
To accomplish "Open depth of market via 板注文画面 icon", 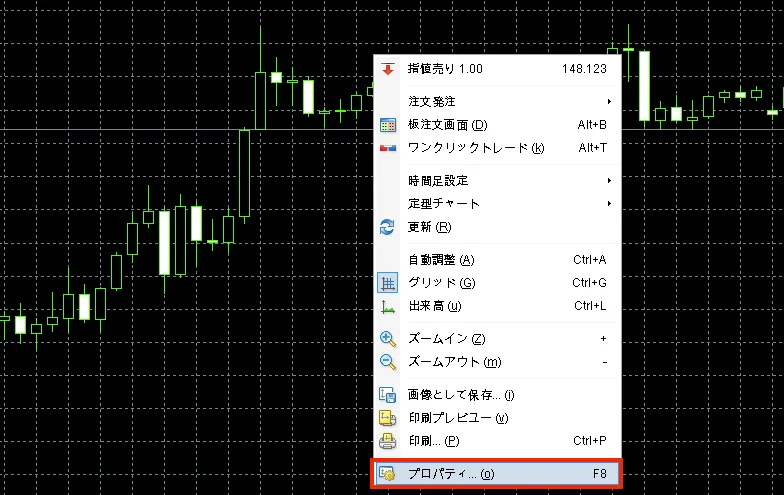I will (388, 125).
